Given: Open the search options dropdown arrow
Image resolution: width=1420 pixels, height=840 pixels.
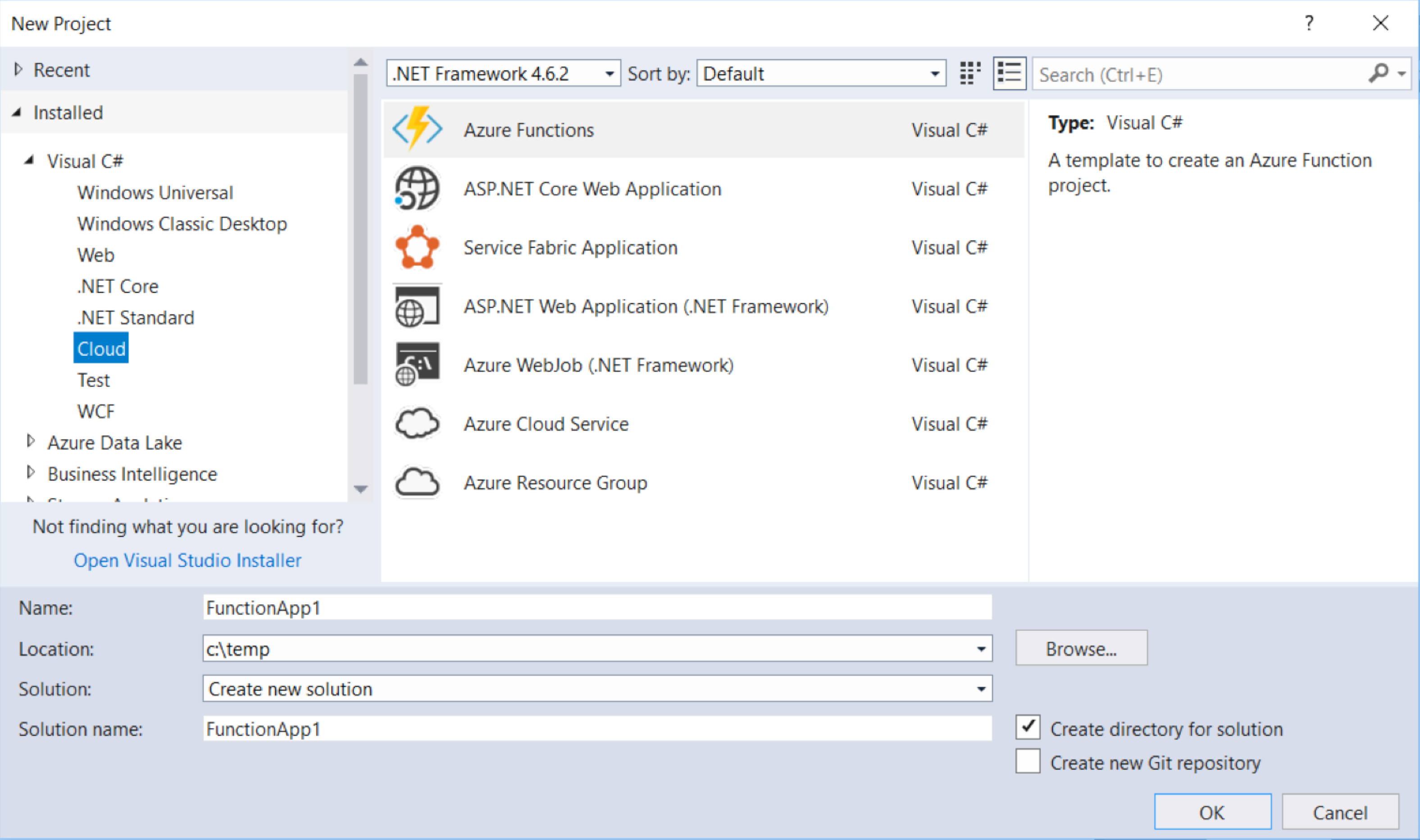Looking at the screenshot, I should click(x=1402, y=73).
